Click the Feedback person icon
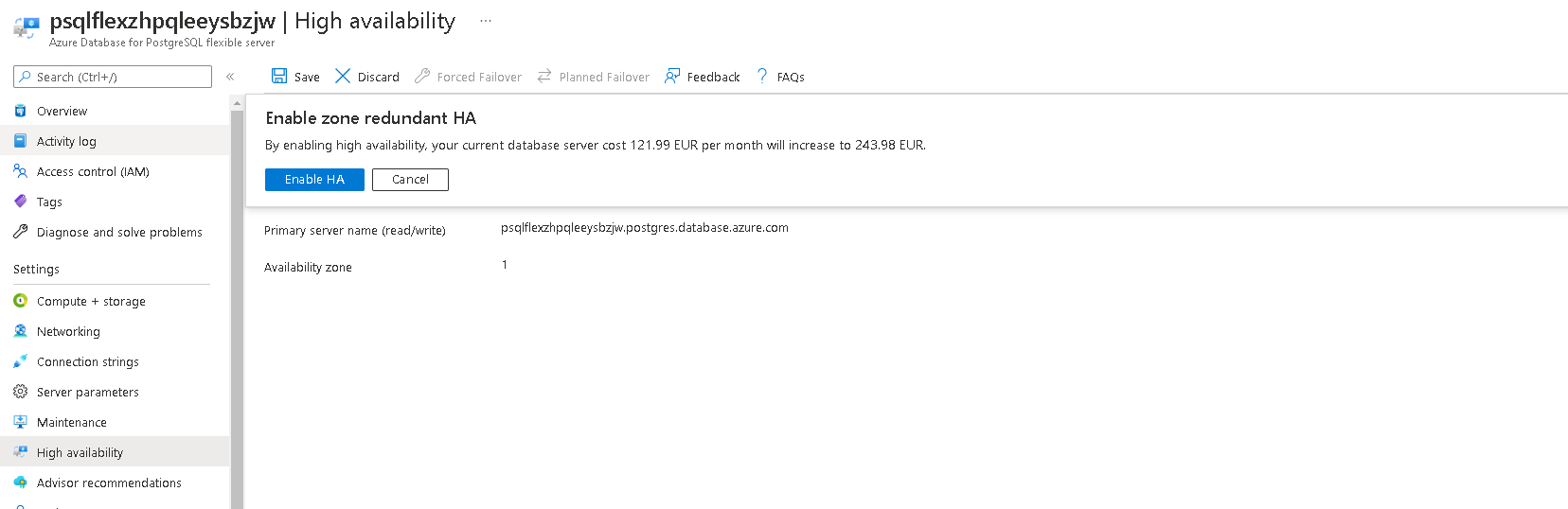This screenshot has width=1568, height=509. tap(672, 76)
